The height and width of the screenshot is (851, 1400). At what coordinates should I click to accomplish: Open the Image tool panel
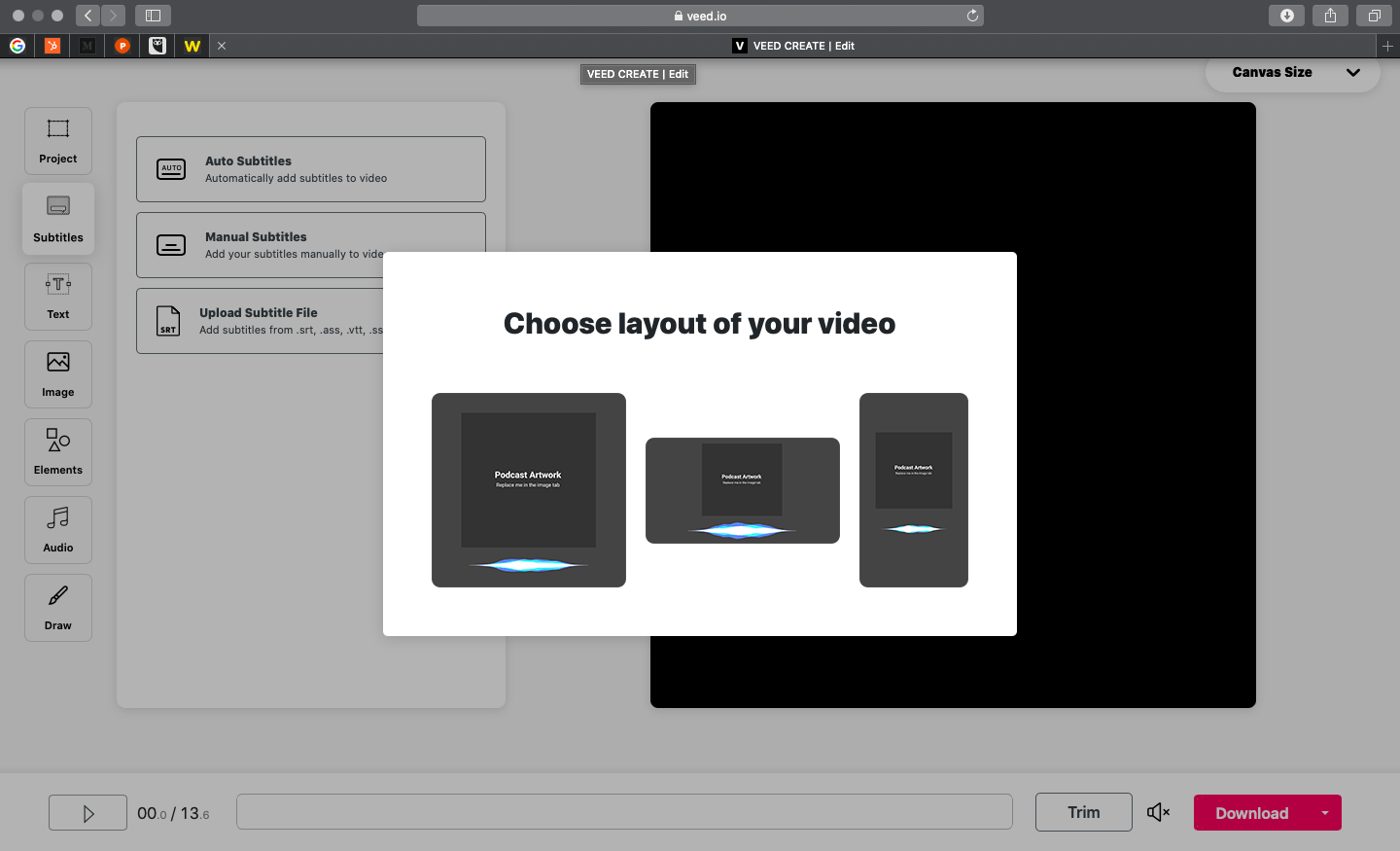[x=58, y=374]
